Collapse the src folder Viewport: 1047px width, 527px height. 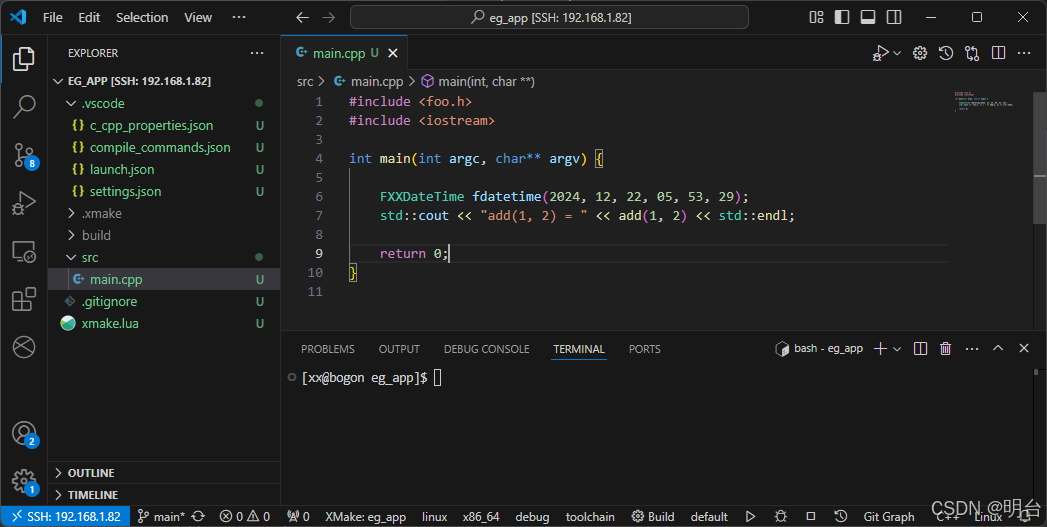coord(164,257)
